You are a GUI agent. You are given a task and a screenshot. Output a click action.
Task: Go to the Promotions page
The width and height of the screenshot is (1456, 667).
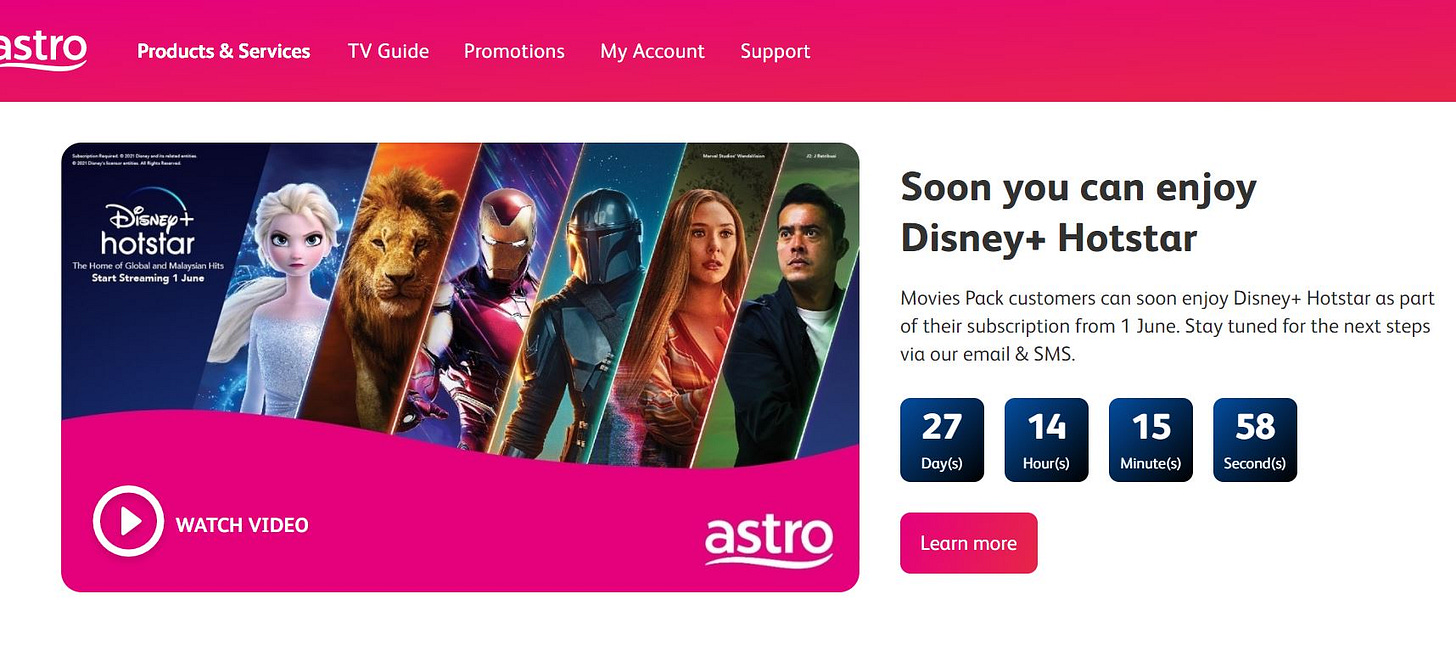click(514, 51)
